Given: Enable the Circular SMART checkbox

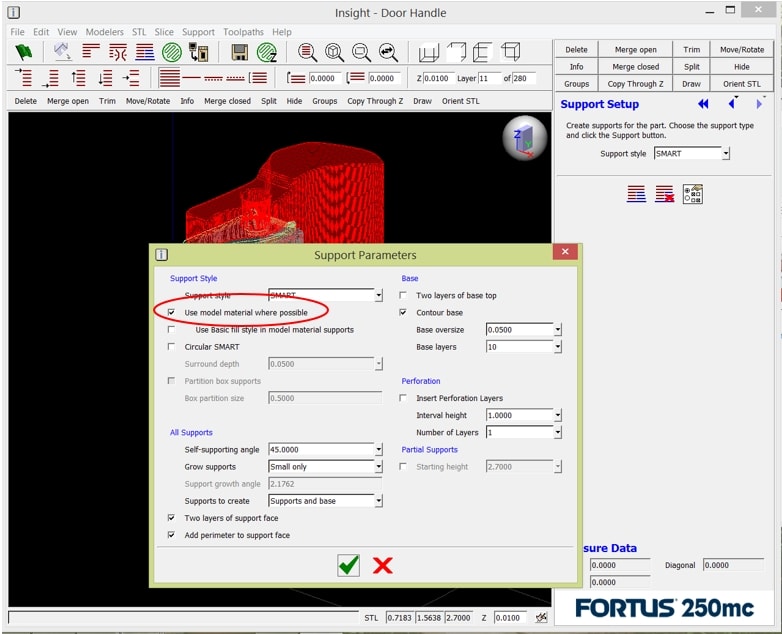Looking at the screenshot, I should pyautogui.click(x=173, y=347).
